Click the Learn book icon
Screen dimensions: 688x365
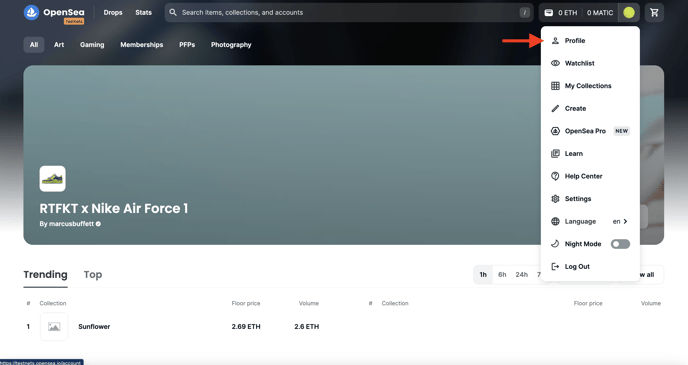tap(555, 154)
